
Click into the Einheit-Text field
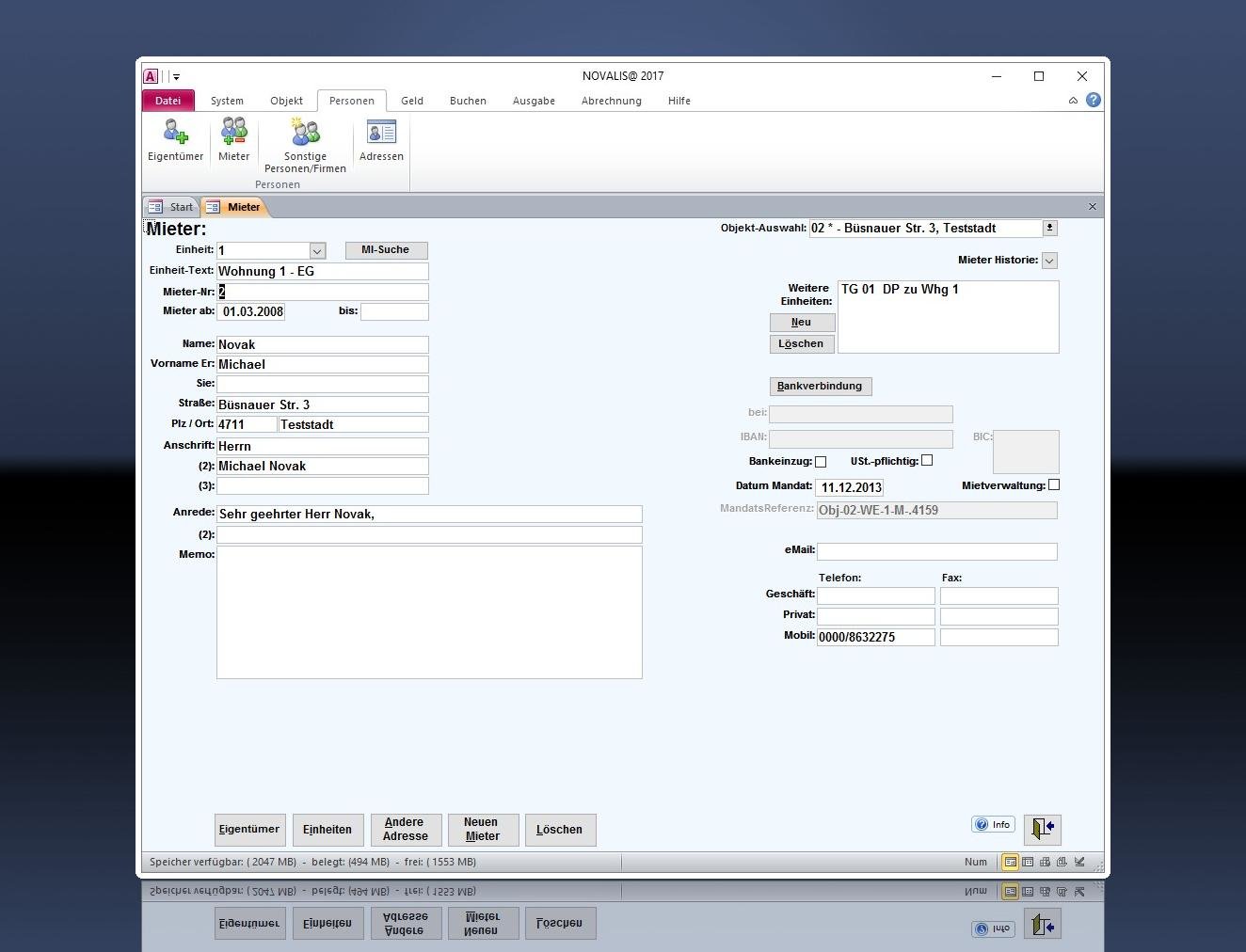point(322,272)
